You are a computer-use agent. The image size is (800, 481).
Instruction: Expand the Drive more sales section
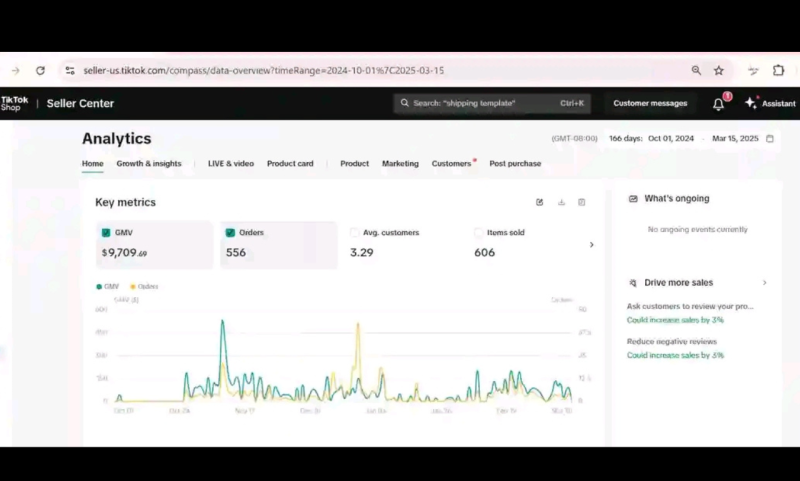point(765,283)
